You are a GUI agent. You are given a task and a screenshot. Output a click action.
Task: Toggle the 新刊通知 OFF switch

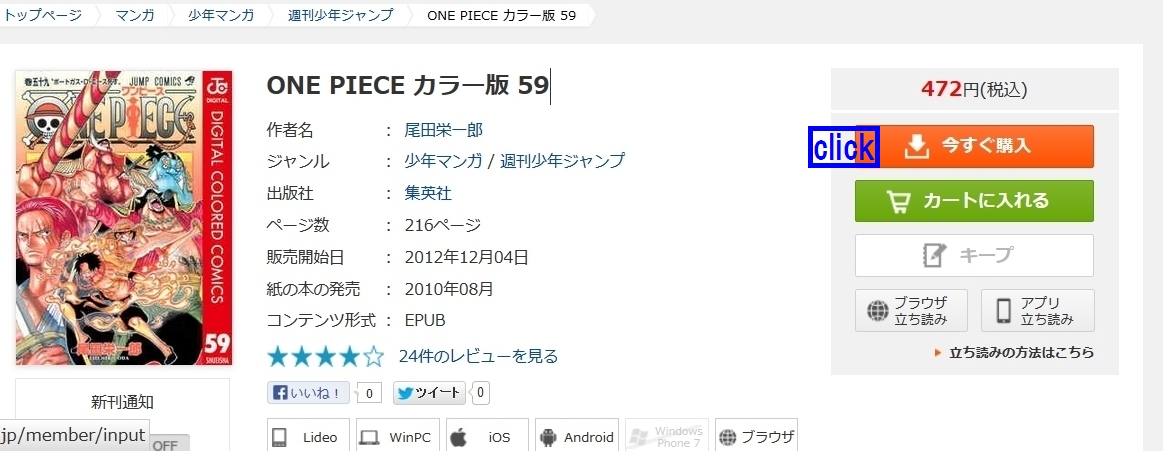171,444
